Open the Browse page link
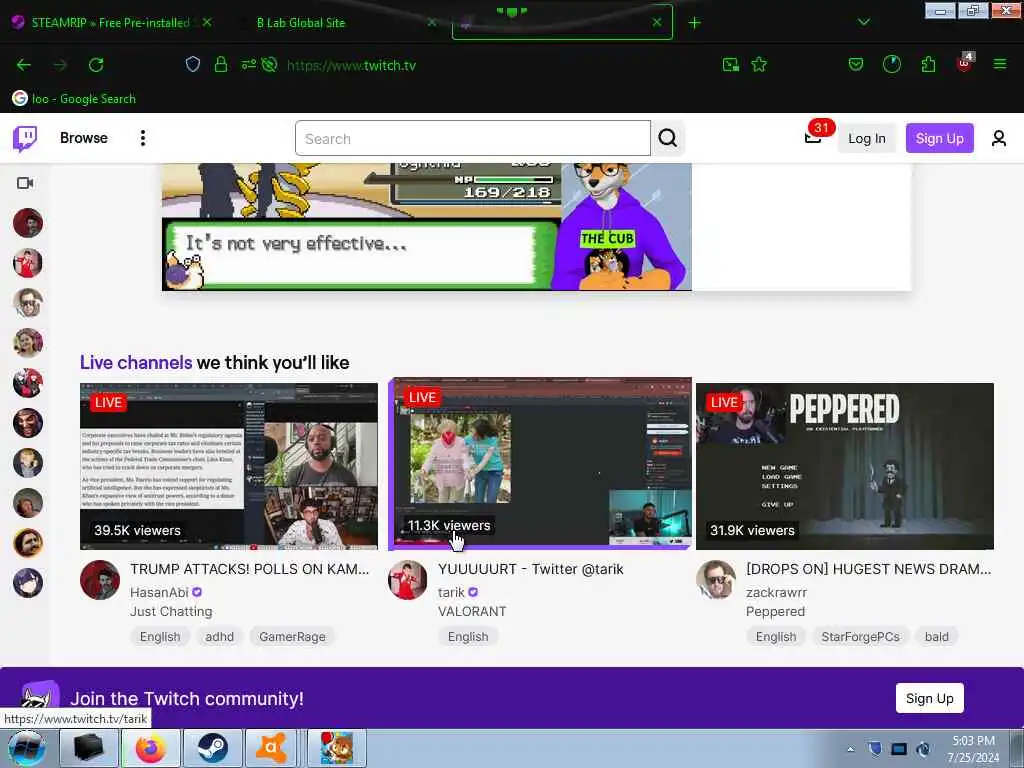This screenshot has width=1024, height=768. [84, 138]
